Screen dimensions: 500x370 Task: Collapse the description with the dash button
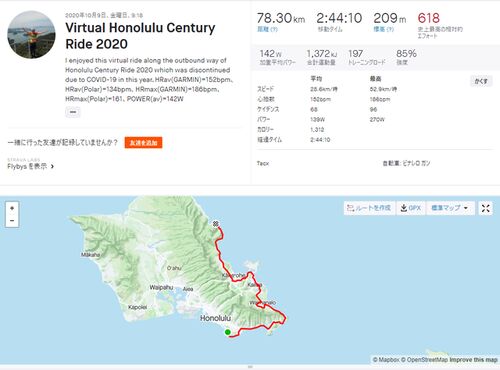(73, 112)
